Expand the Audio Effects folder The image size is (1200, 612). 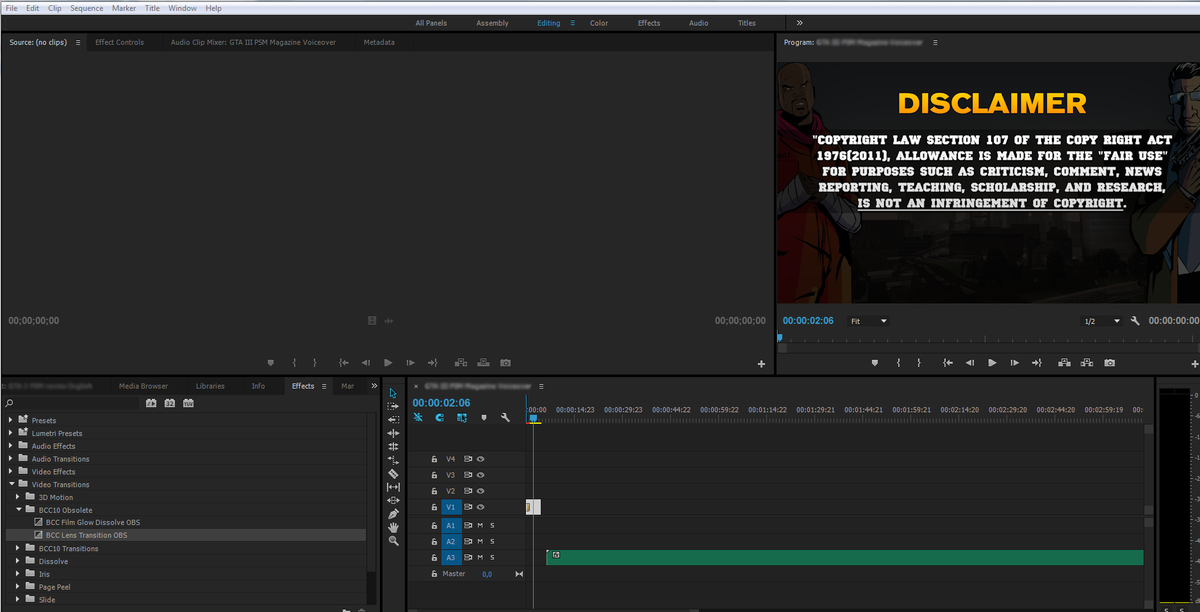click(x=11, y=446)
